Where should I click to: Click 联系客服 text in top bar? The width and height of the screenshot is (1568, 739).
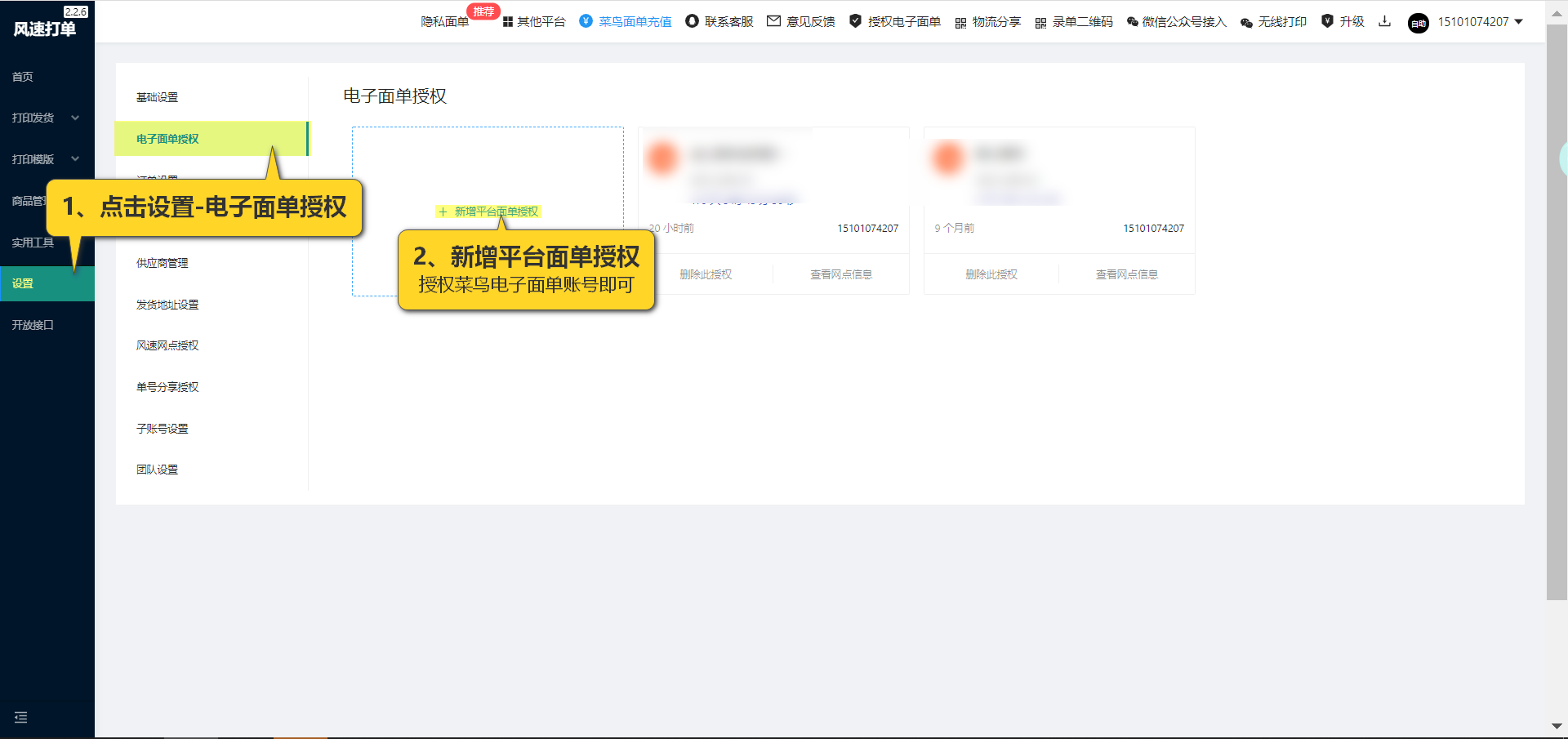(x=729, y=22)
